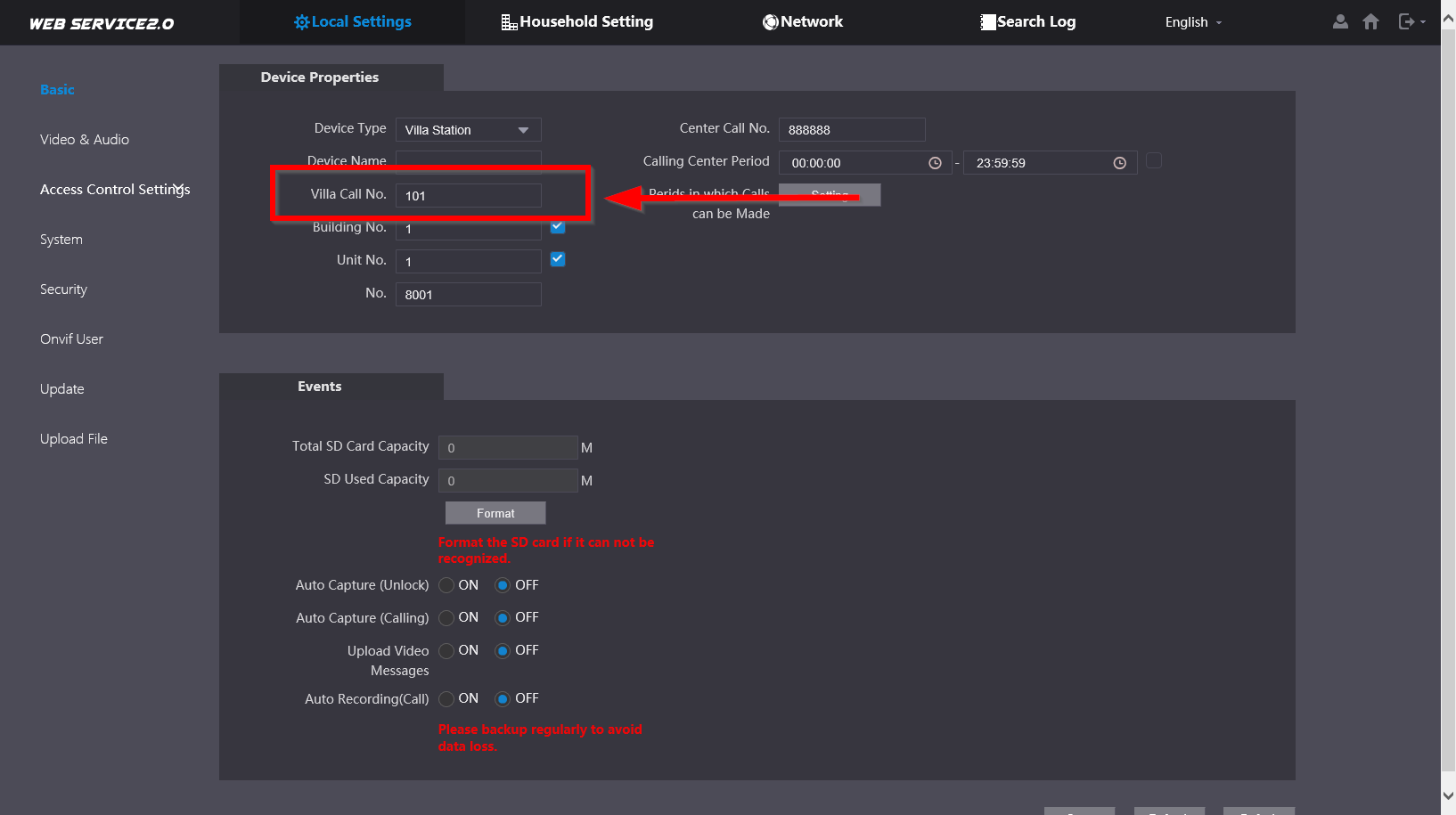Select OFF for Auto Recording(Call)

503,699
